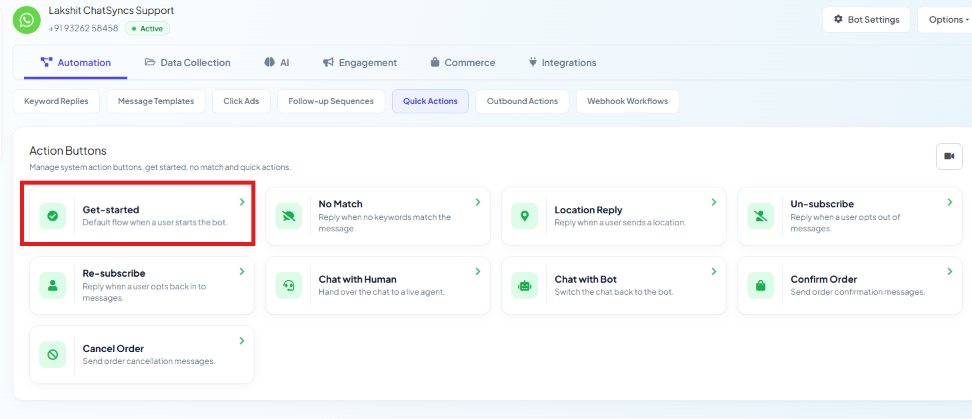Switch to the Data Collection tab
The width and height of the screenshot is (972, 419).
[x=187, y=63]
